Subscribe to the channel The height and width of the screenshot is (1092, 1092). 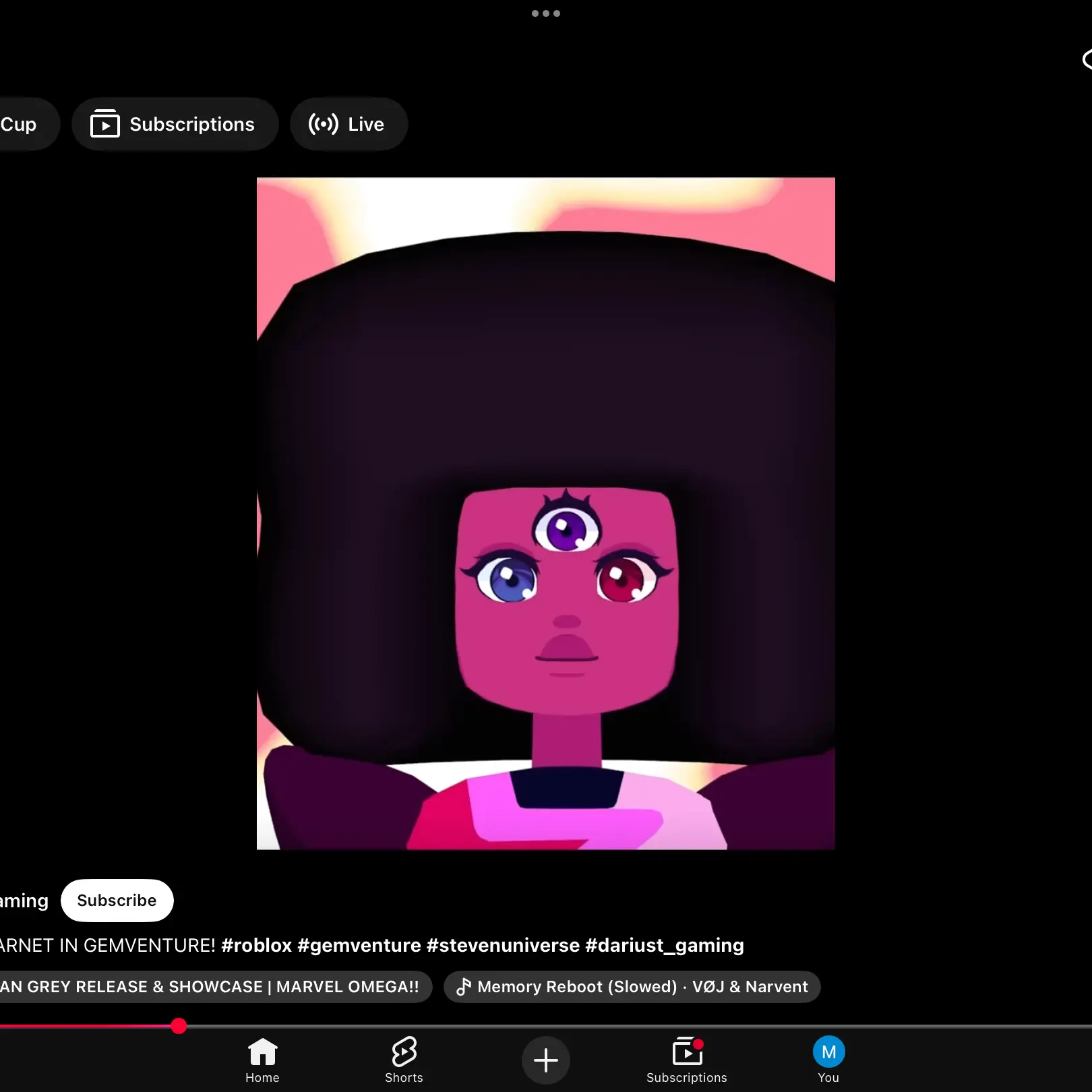117,901
